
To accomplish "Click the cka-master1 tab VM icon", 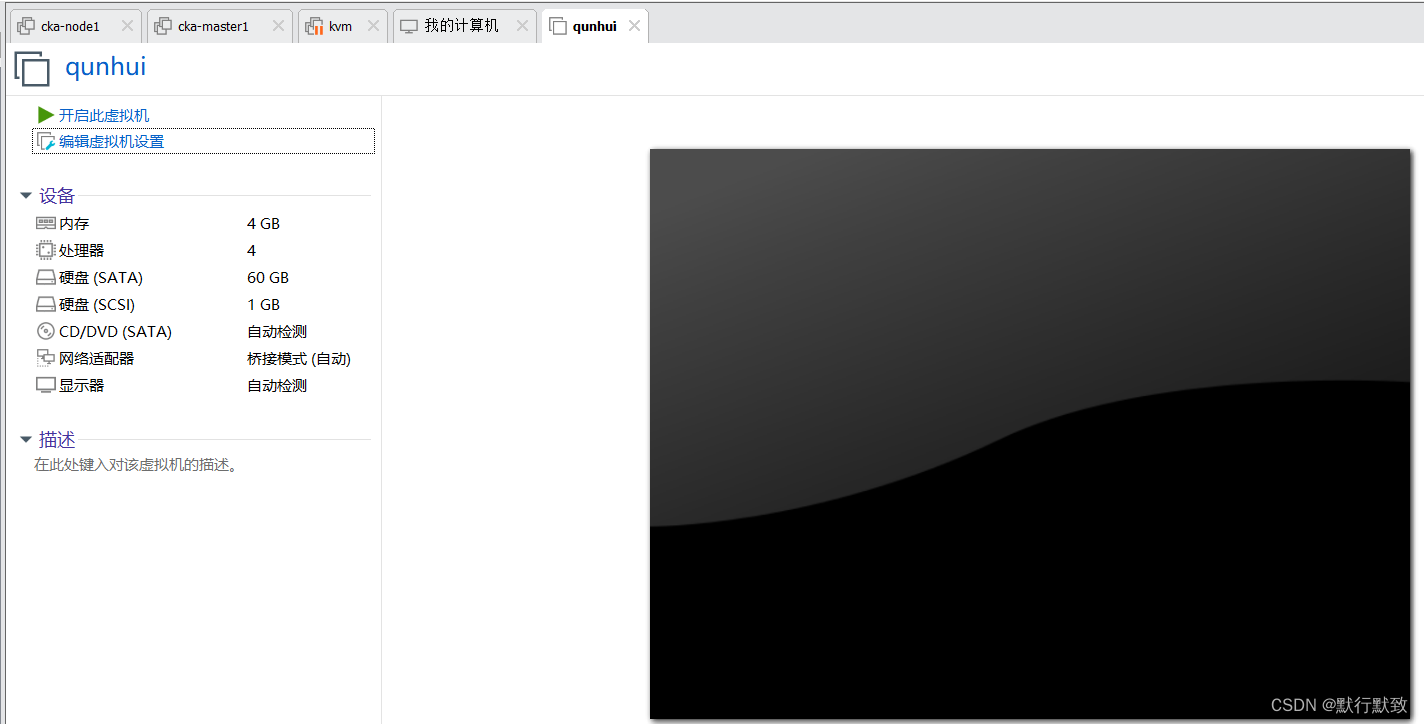I will tap(163, 26).
